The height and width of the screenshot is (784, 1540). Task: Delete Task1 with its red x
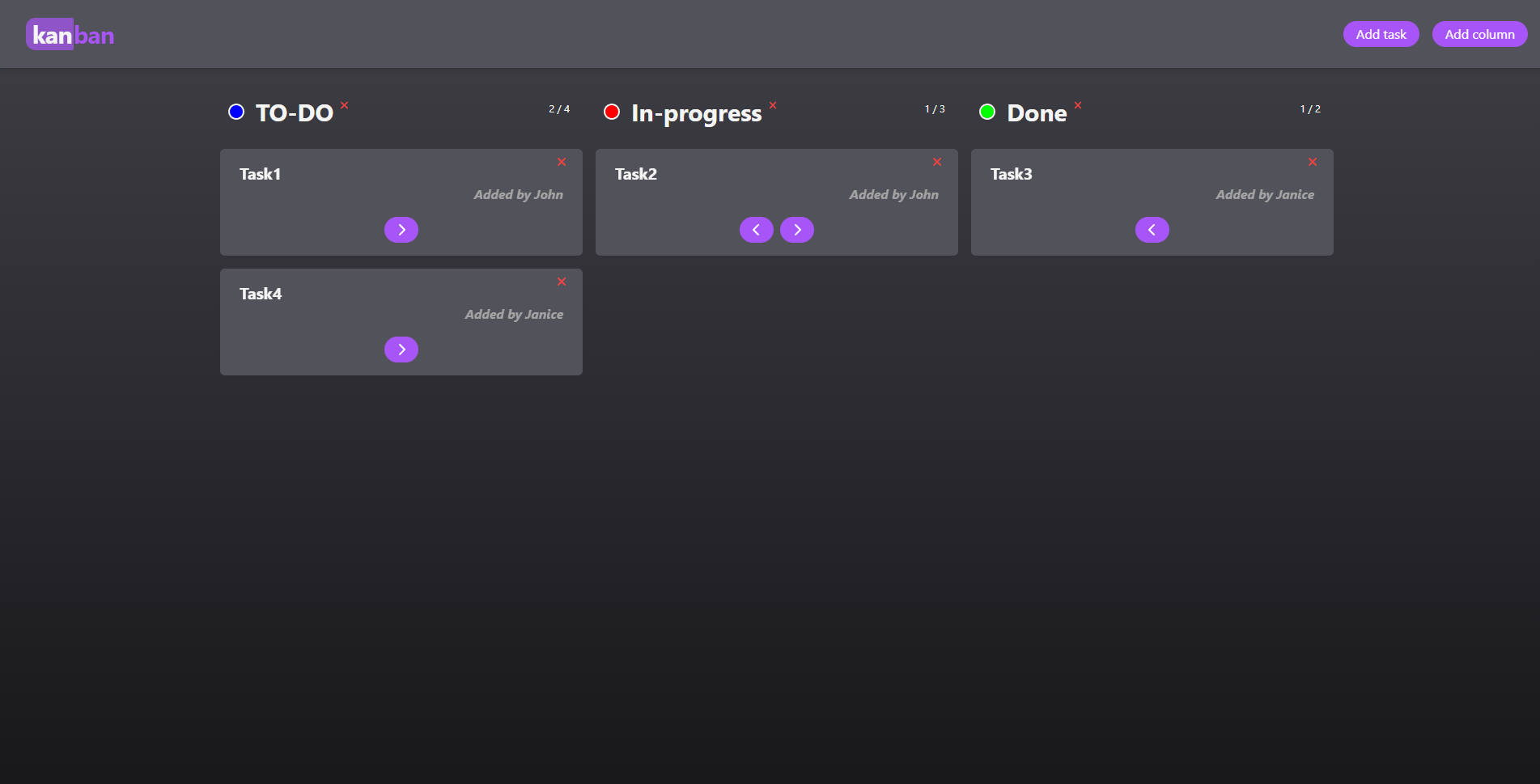[562, 161]
